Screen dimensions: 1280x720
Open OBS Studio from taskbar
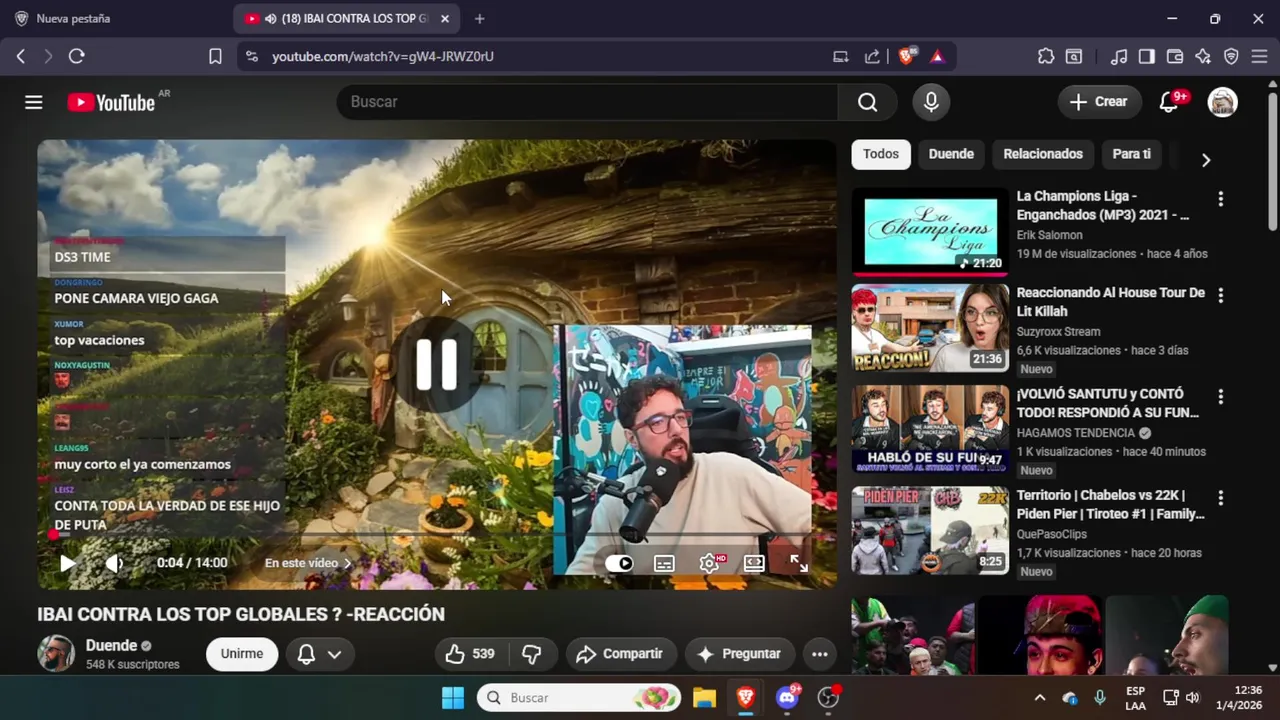click(828, 698)
